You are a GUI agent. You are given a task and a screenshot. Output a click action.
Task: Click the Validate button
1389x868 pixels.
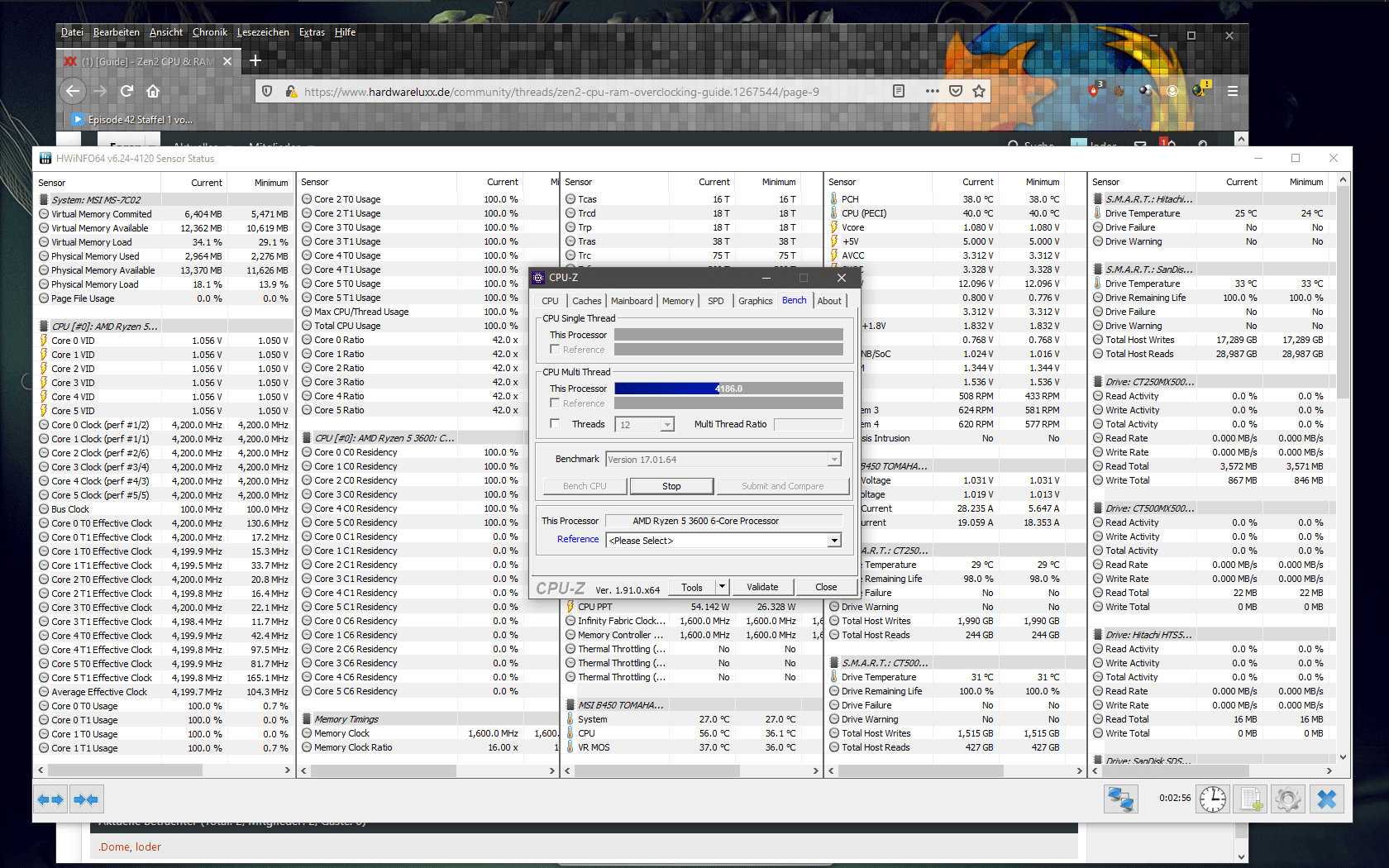[762, 587]
